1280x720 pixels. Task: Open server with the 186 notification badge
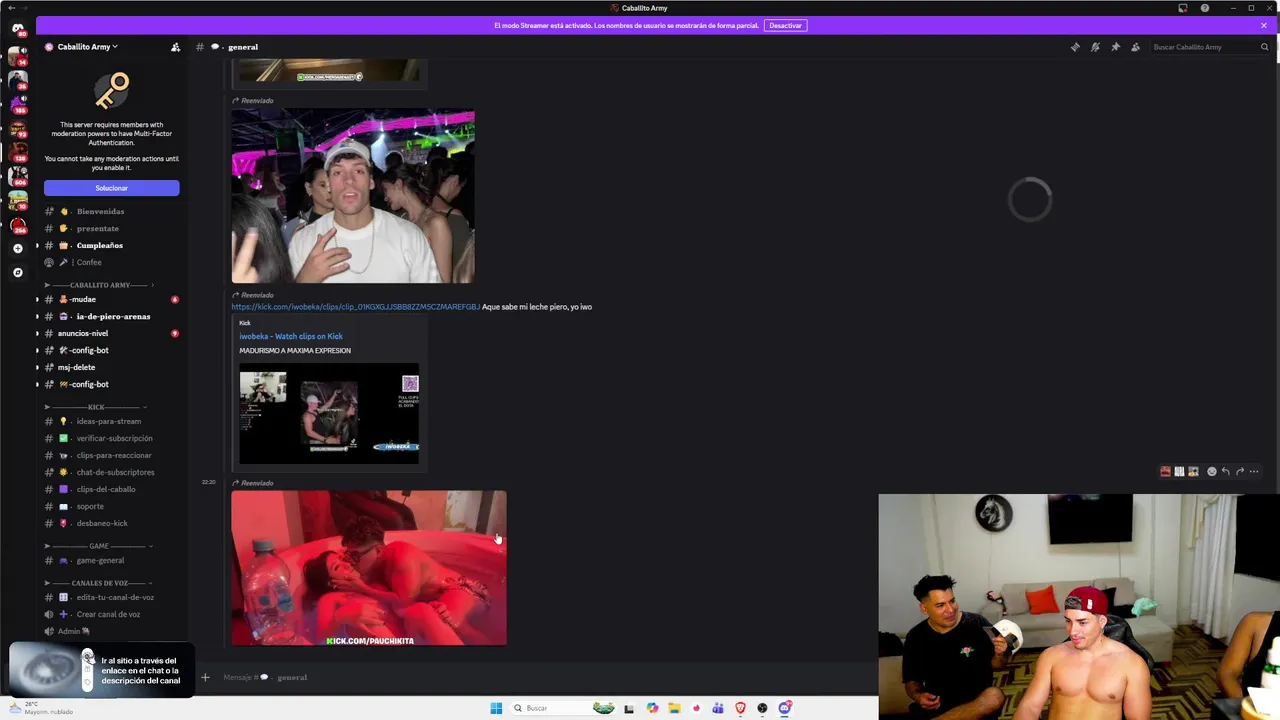pos(17,104)
